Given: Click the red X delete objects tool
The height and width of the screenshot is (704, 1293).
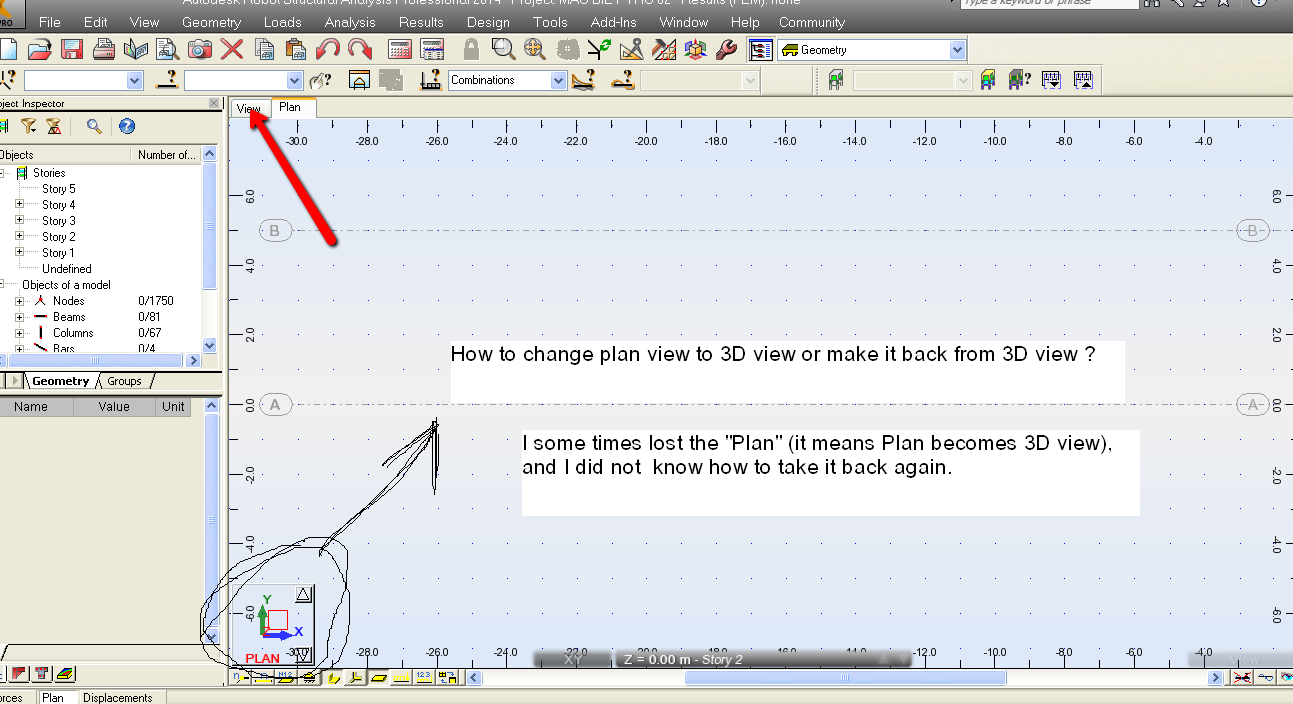Looking at the screenshot, I should point(233,48).
